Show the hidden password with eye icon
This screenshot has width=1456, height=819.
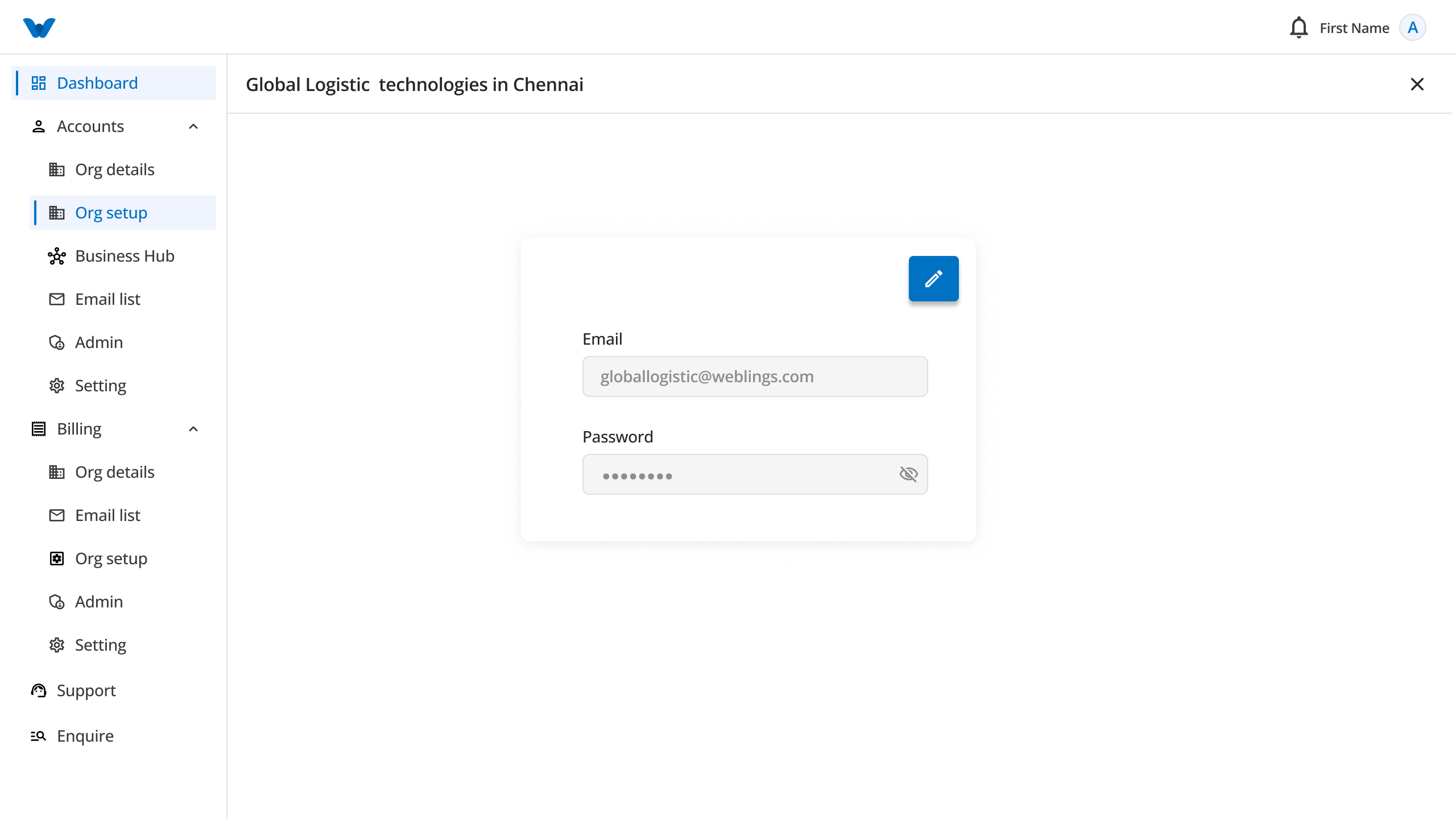pyautogui.click(x=908, y=474)
